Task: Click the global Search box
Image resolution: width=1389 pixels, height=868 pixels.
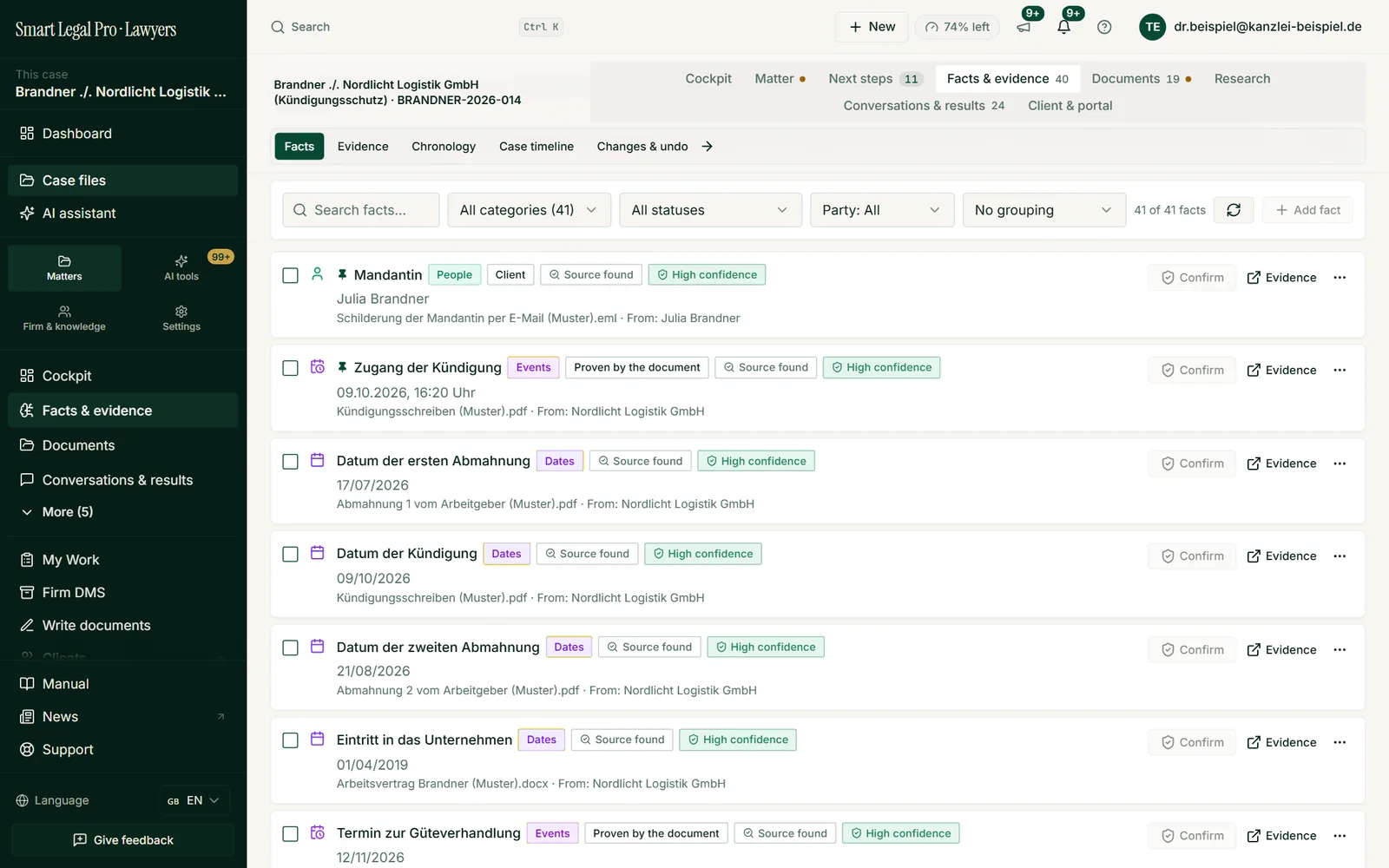Action: click(417, 27)
